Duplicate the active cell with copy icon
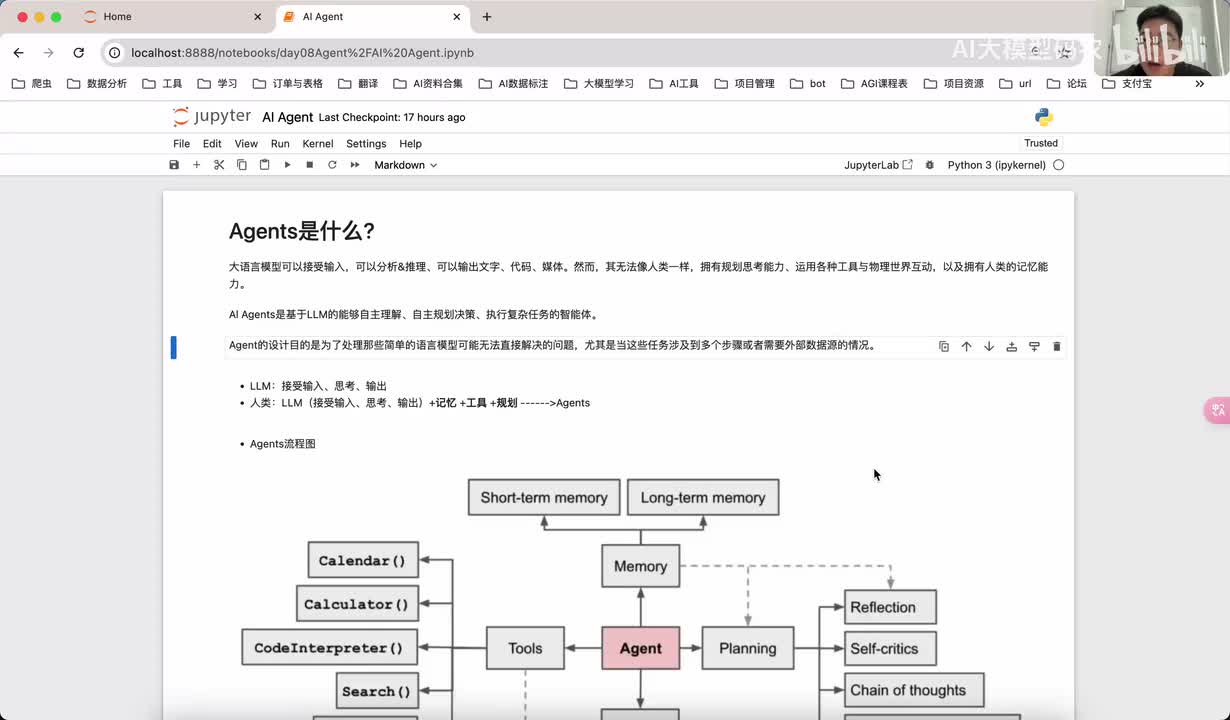 point(944,347)
